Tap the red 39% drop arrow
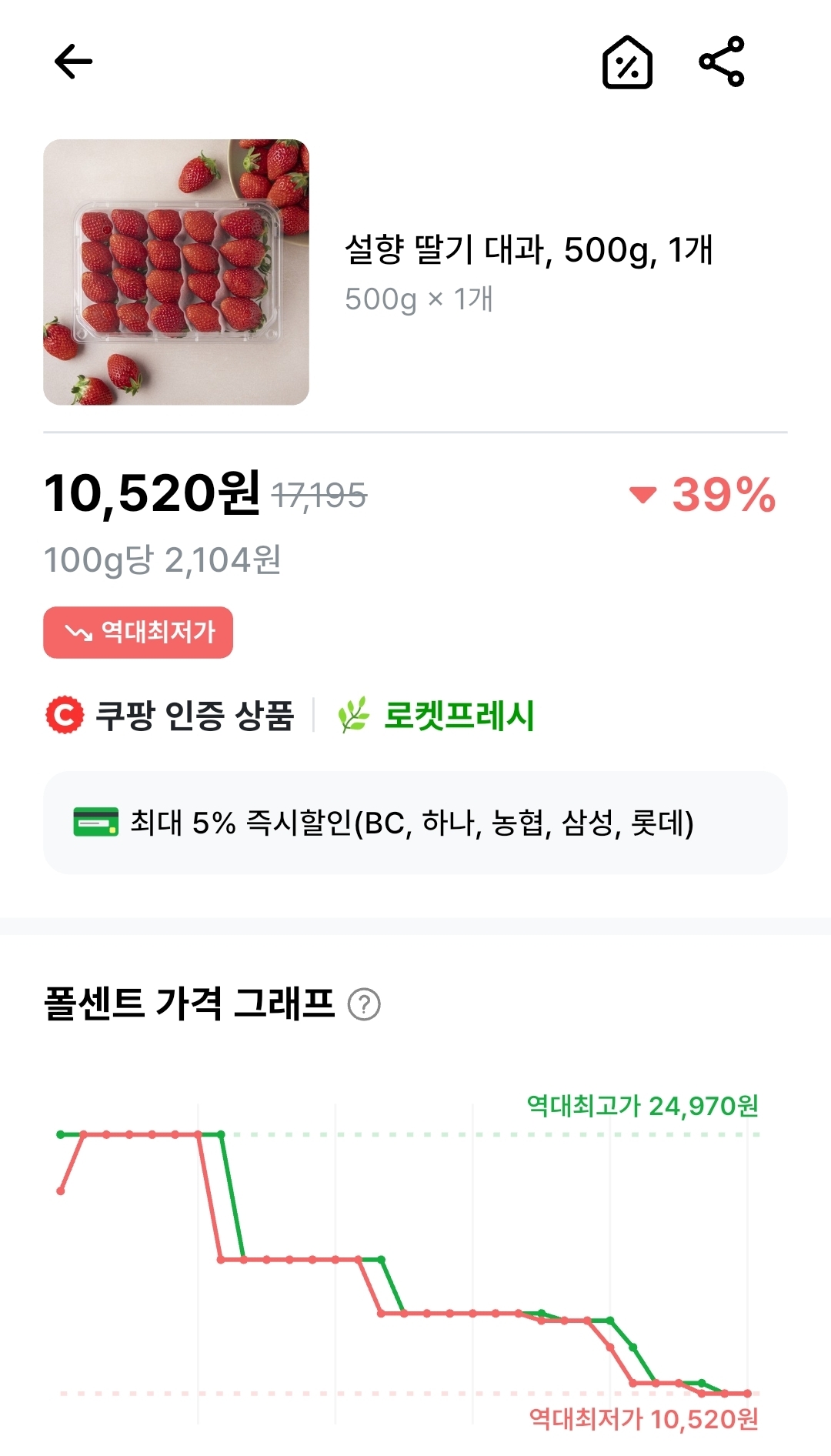 [642, 494]
